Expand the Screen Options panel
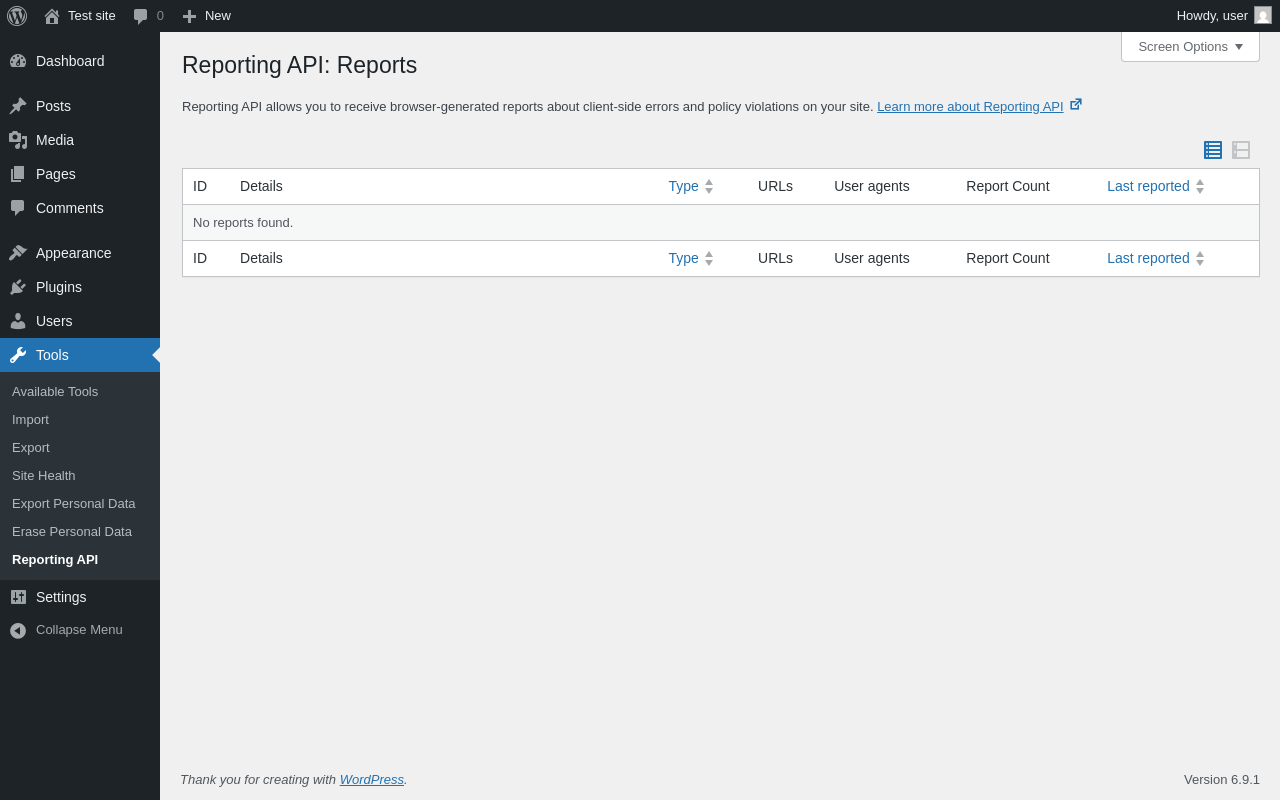 (1190, 46)
